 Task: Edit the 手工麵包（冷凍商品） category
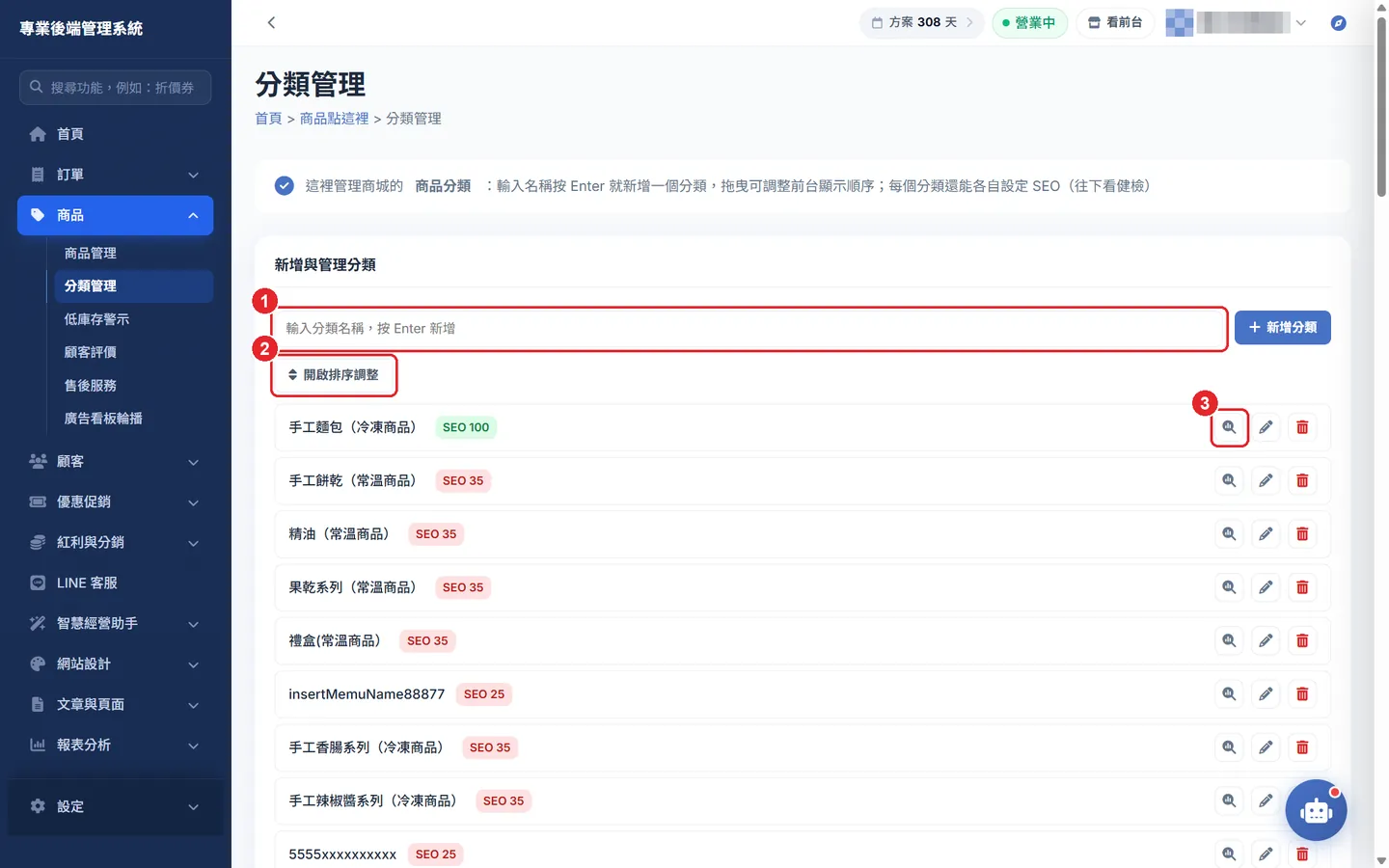(1266, 427)
